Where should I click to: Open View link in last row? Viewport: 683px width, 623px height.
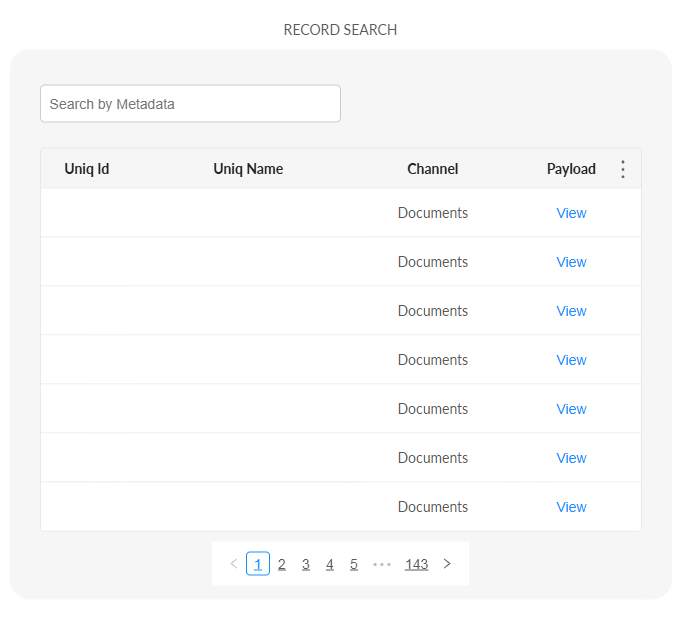coord(571,507)
